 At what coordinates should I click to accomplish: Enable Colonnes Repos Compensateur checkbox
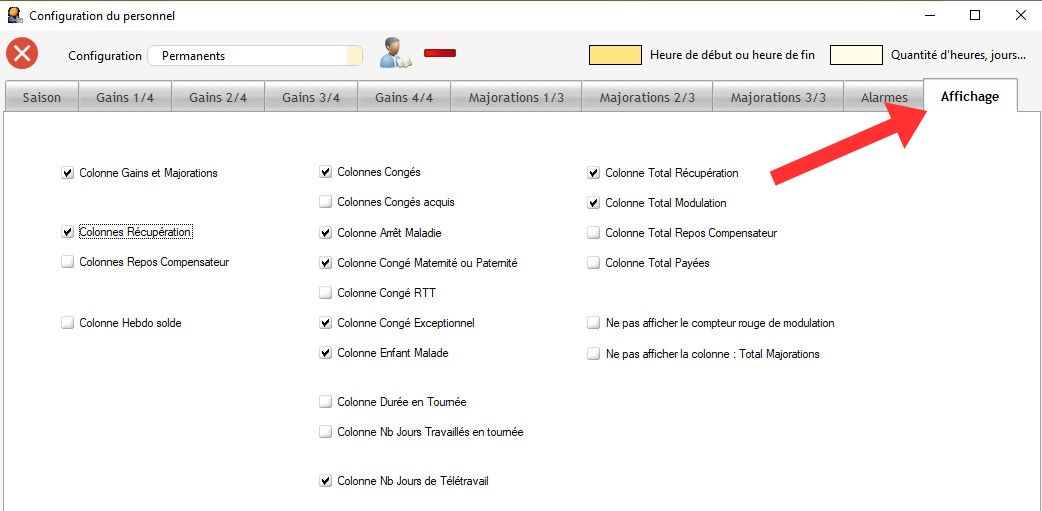[68, 262]
